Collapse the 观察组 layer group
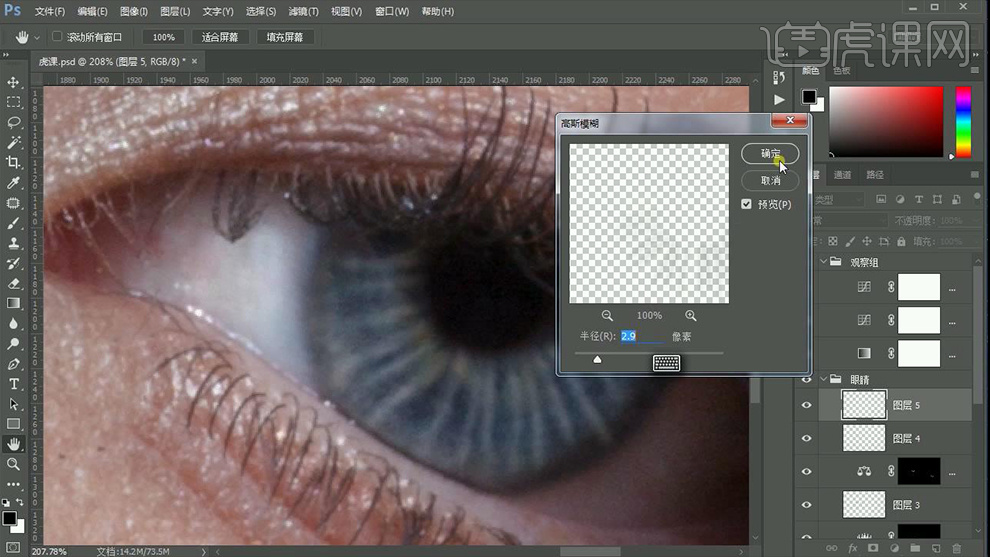The width and height of the screenshot is (990, 557). pyautogui.click(x=824, y=262)
